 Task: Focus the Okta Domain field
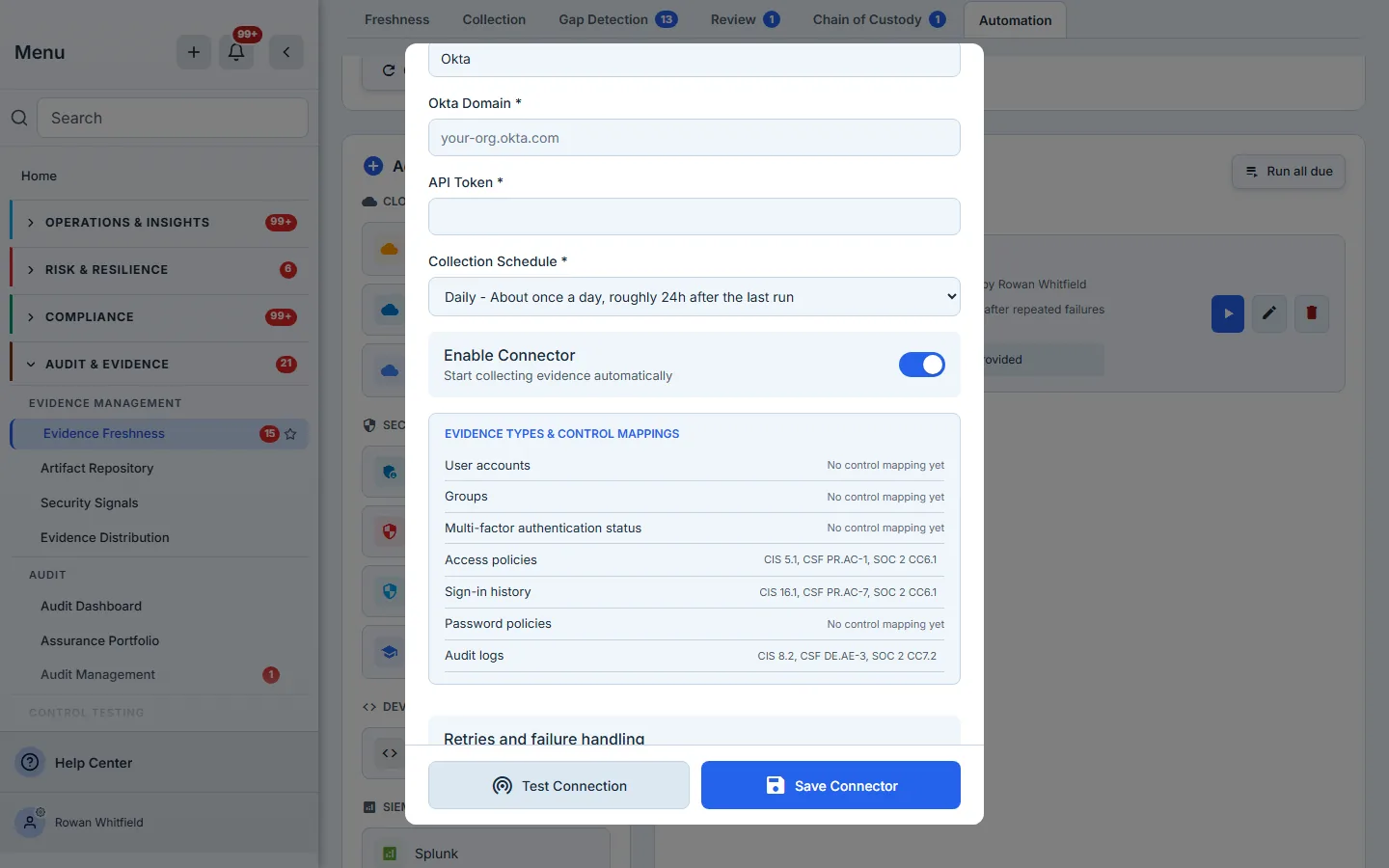pyautogui.click(x=694, y=137)
